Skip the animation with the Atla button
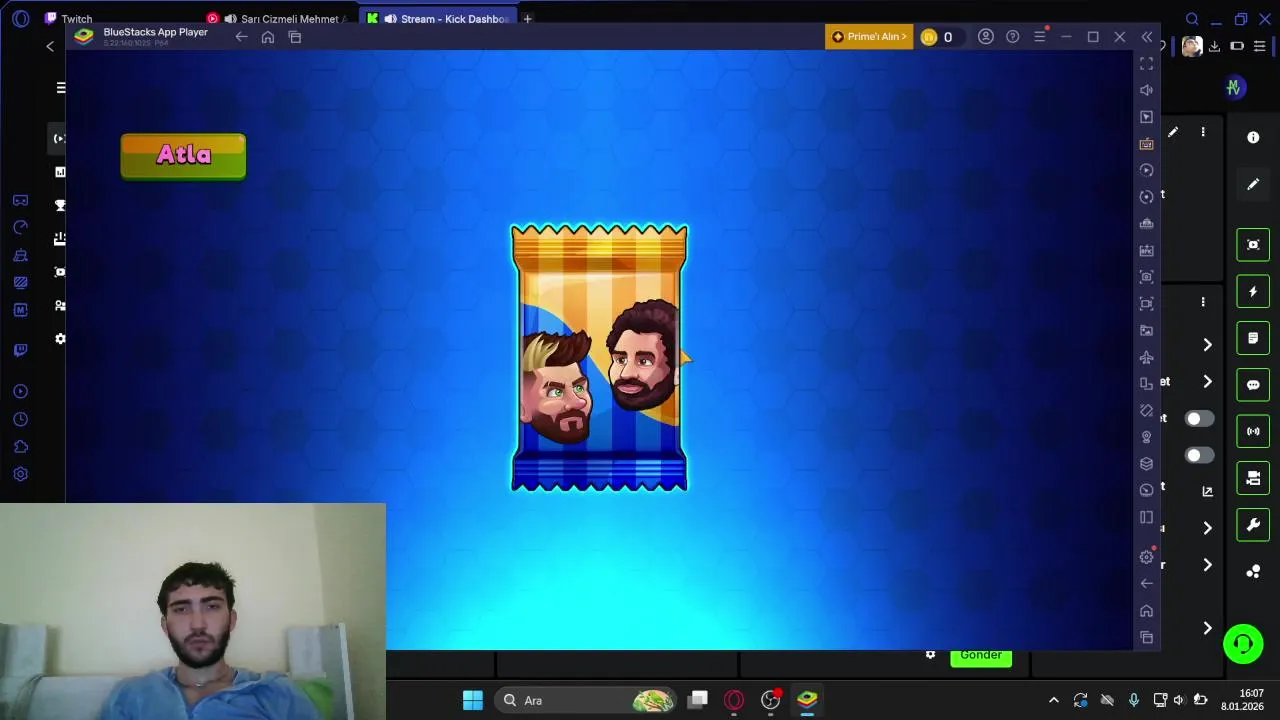This screenshot has height=720, width=1280. point(183,156)
